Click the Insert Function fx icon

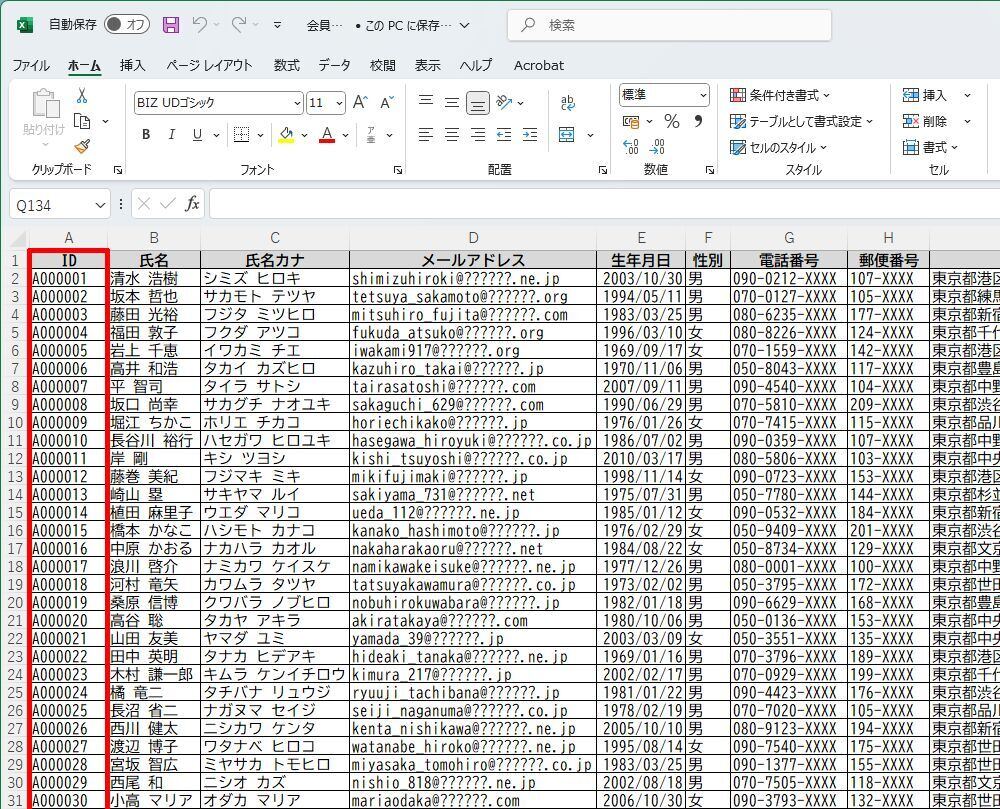(x=192, y=204)
